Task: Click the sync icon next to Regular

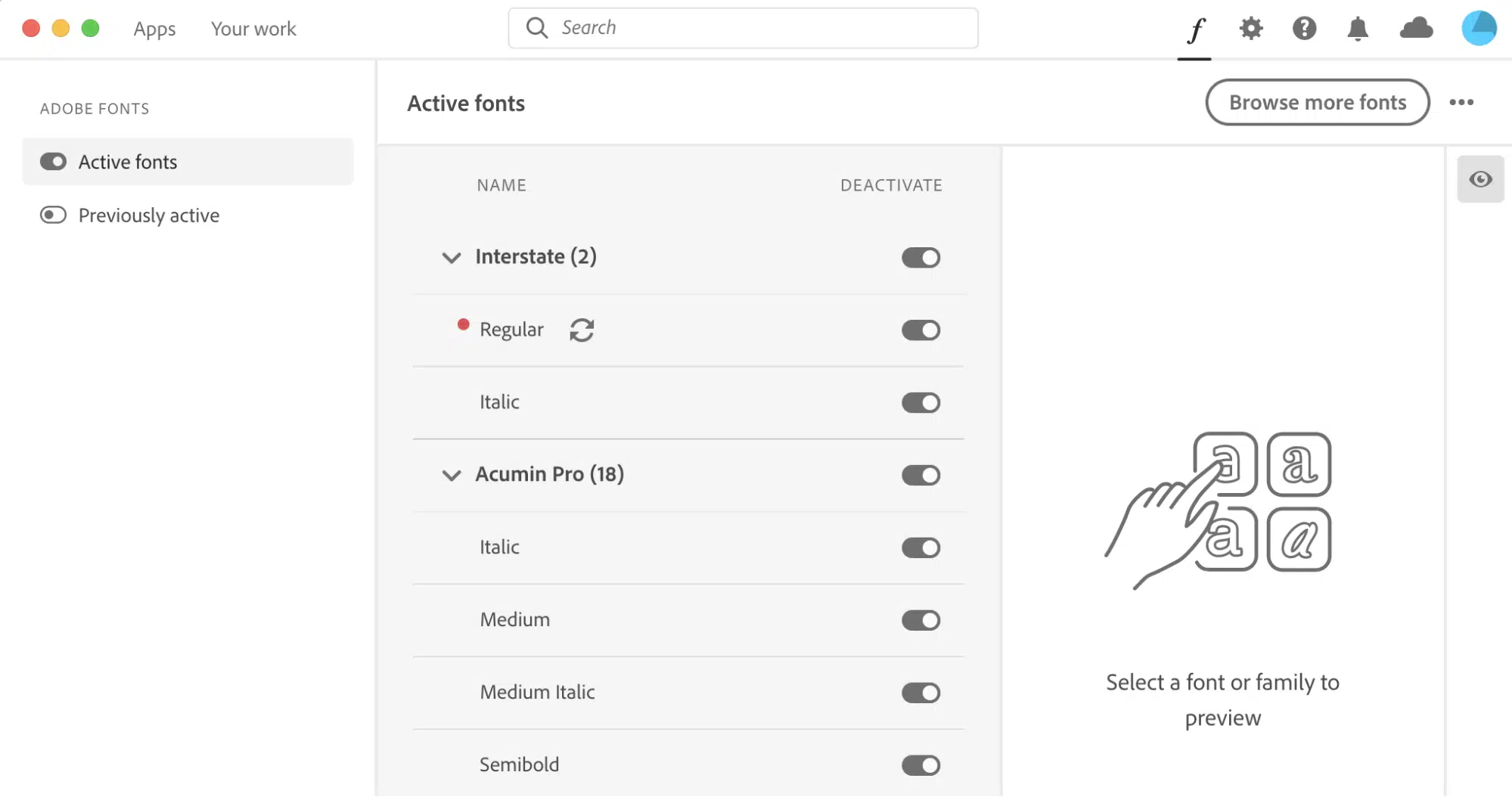Action: tap(582, 330)
